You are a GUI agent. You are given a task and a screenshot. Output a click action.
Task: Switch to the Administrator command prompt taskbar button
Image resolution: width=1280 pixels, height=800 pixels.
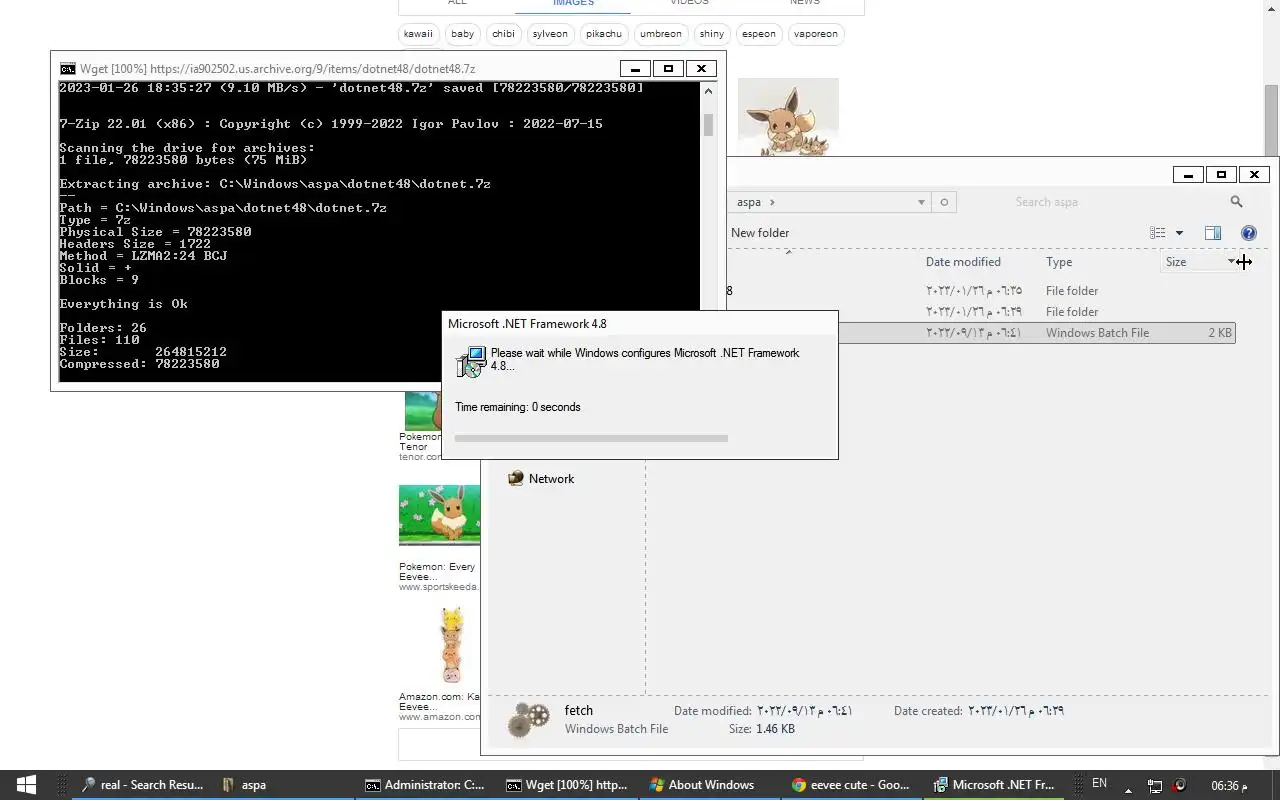tap(426, 785)
